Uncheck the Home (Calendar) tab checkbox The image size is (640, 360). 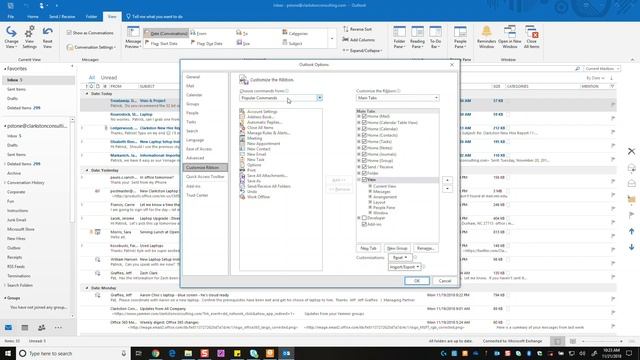pyautogui.click(x=364, y=129)
